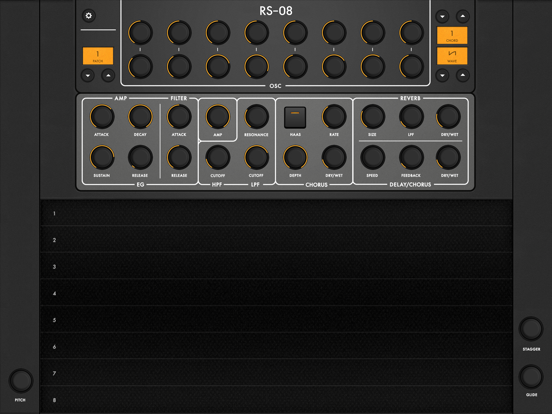The image size is (552, 414).
Task: Click the Resonance knob in filter section
Action: [x=256, y=117]
